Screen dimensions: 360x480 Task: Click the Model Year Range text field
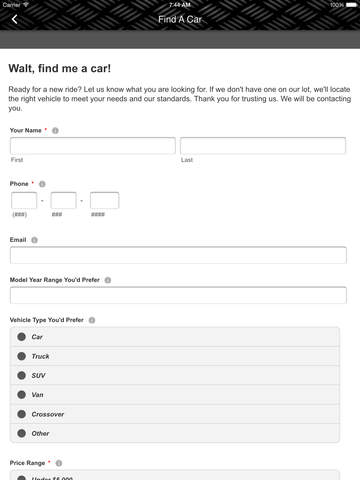(178, 295)
